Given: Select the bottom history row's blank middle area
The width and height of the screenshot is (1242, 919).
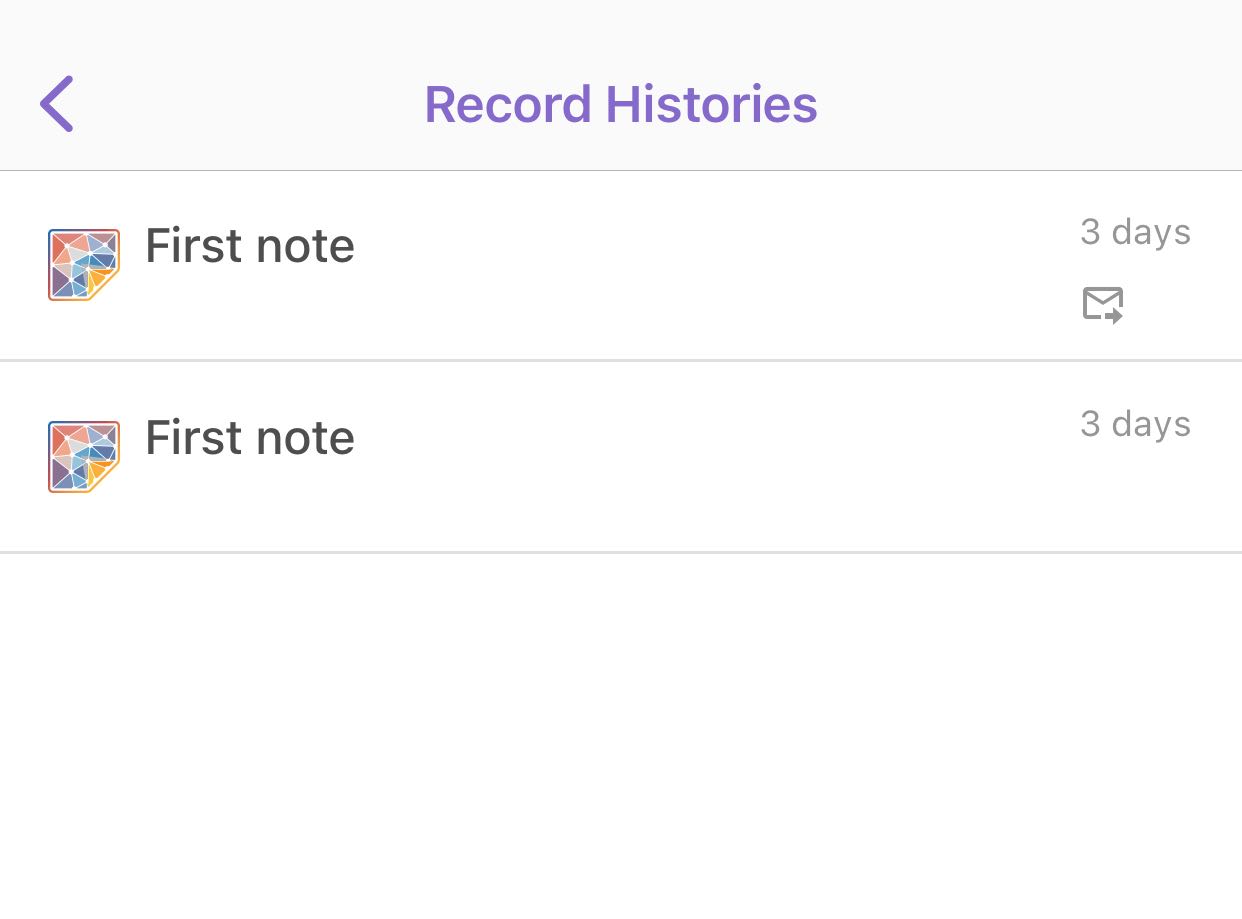Looking at the screenshot, I should coord(700,457).
